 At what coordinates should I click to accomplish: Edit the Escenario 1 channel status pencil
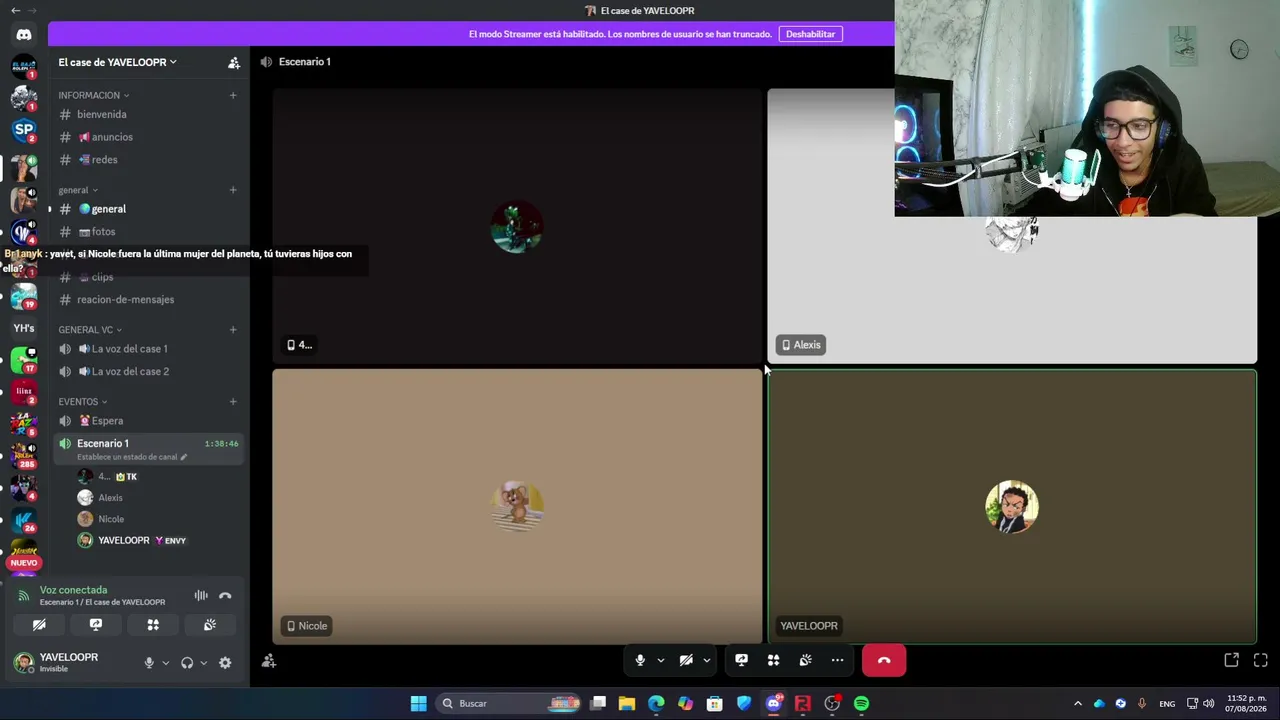click(183, 457)
